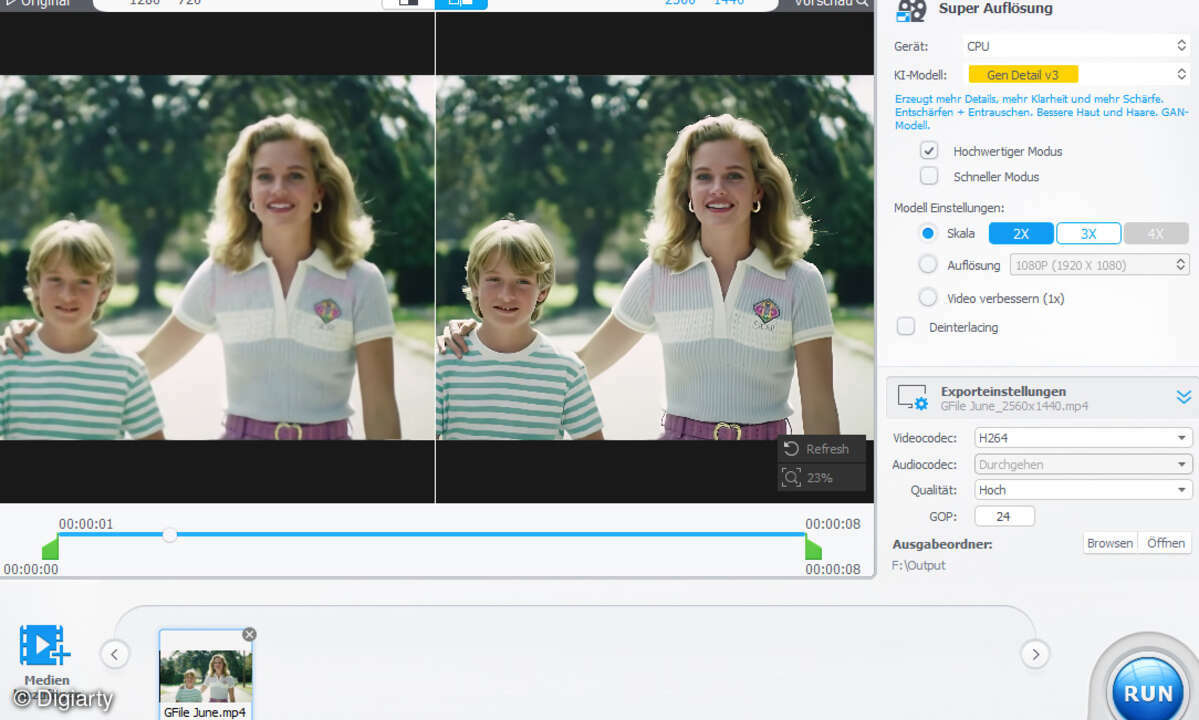
Task: Choose the 4X scale button
Action: [1155, 233]
